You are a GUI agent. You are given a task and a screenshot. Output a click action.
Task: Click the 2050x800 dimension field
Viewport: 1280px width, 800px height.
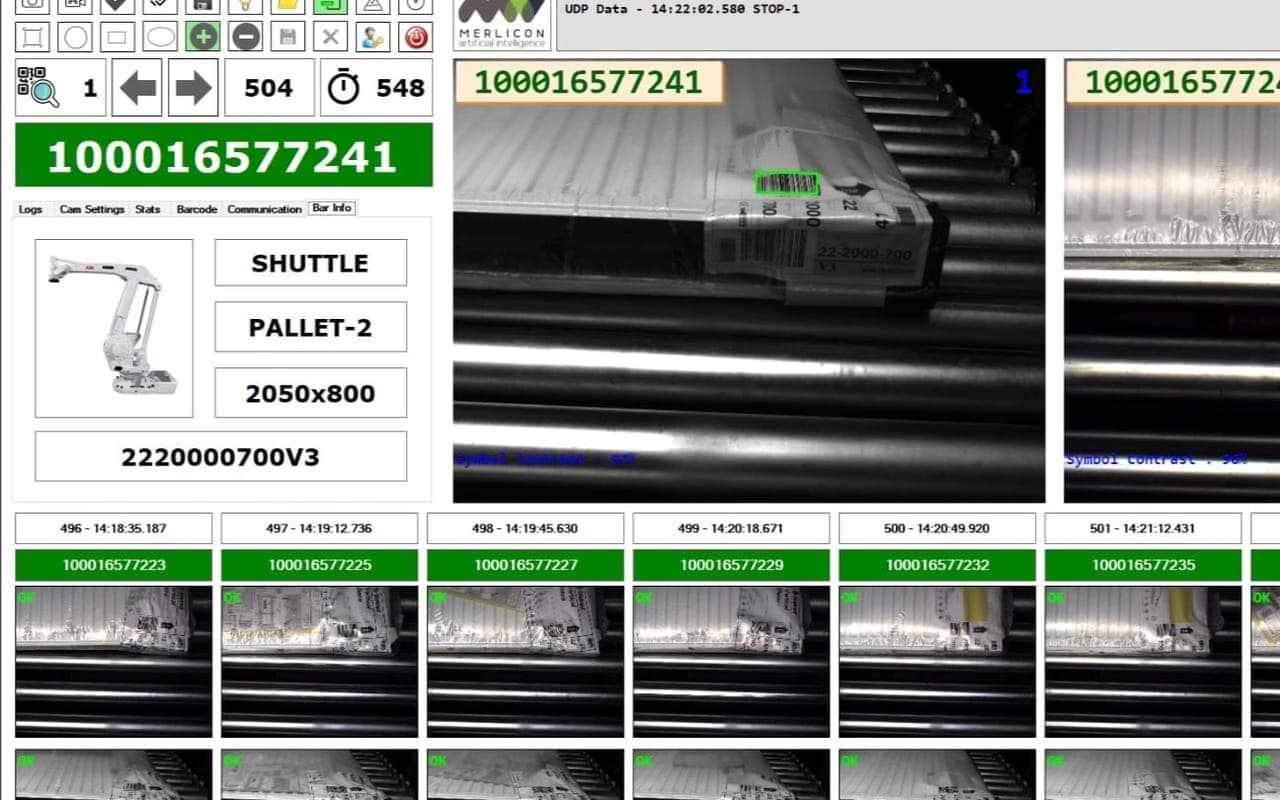click(310, 393)
